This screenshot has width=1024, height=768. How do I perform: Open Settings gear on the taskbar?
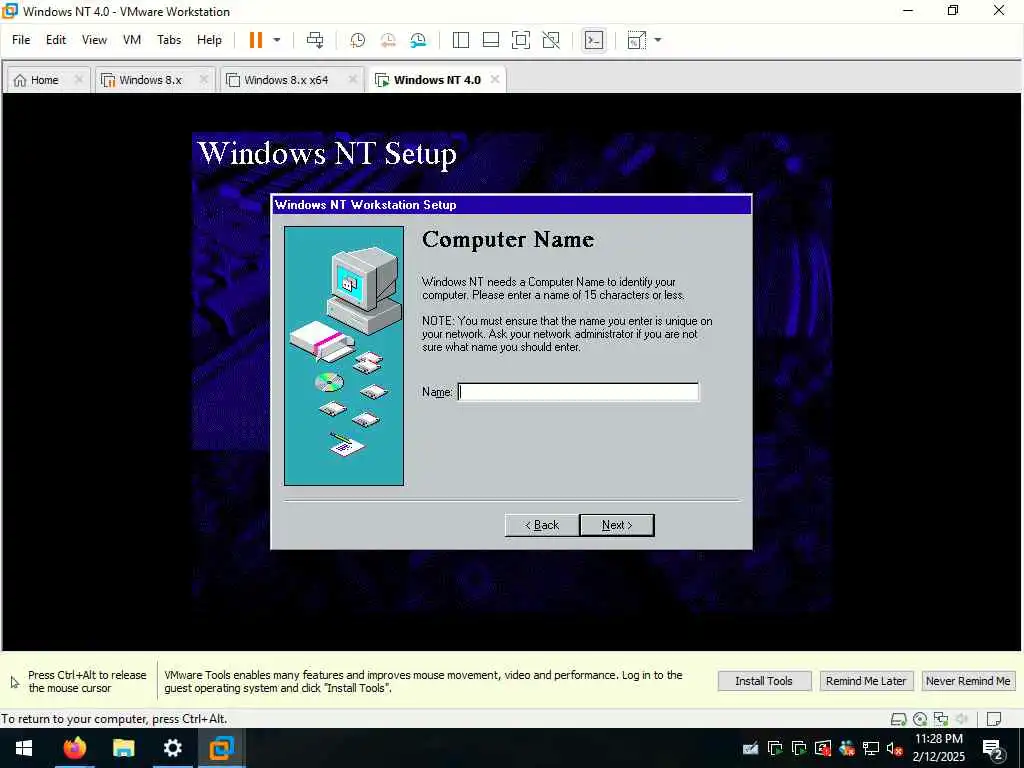tap(172, 748)
